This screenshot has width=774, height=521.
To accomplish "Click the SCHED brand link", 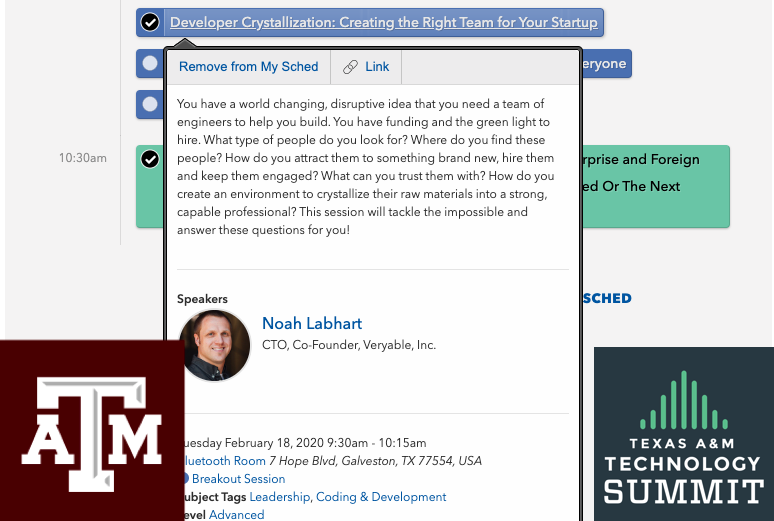I will click(x=607, y=298).
